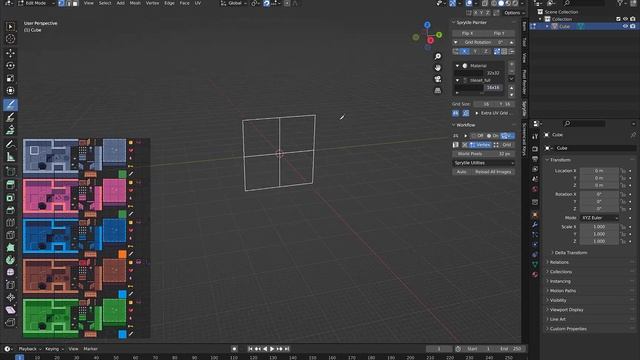Choose Grid snapping in Workflow panel

[503, 145]
